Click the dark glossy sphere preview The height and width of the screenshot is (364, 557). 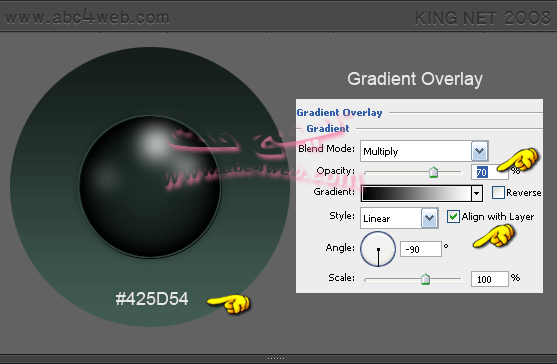coord(150,186)
